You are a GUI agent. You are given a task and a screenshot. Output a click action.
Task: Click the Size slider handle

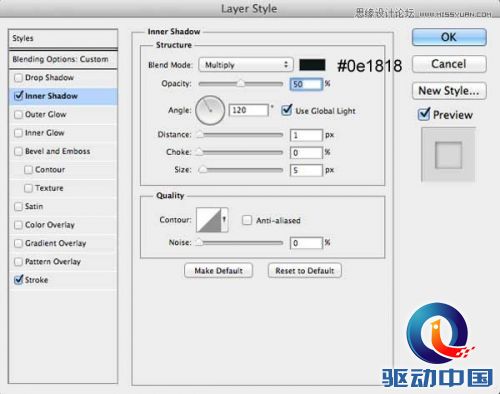pyautogui.click(x=202, y=170)
